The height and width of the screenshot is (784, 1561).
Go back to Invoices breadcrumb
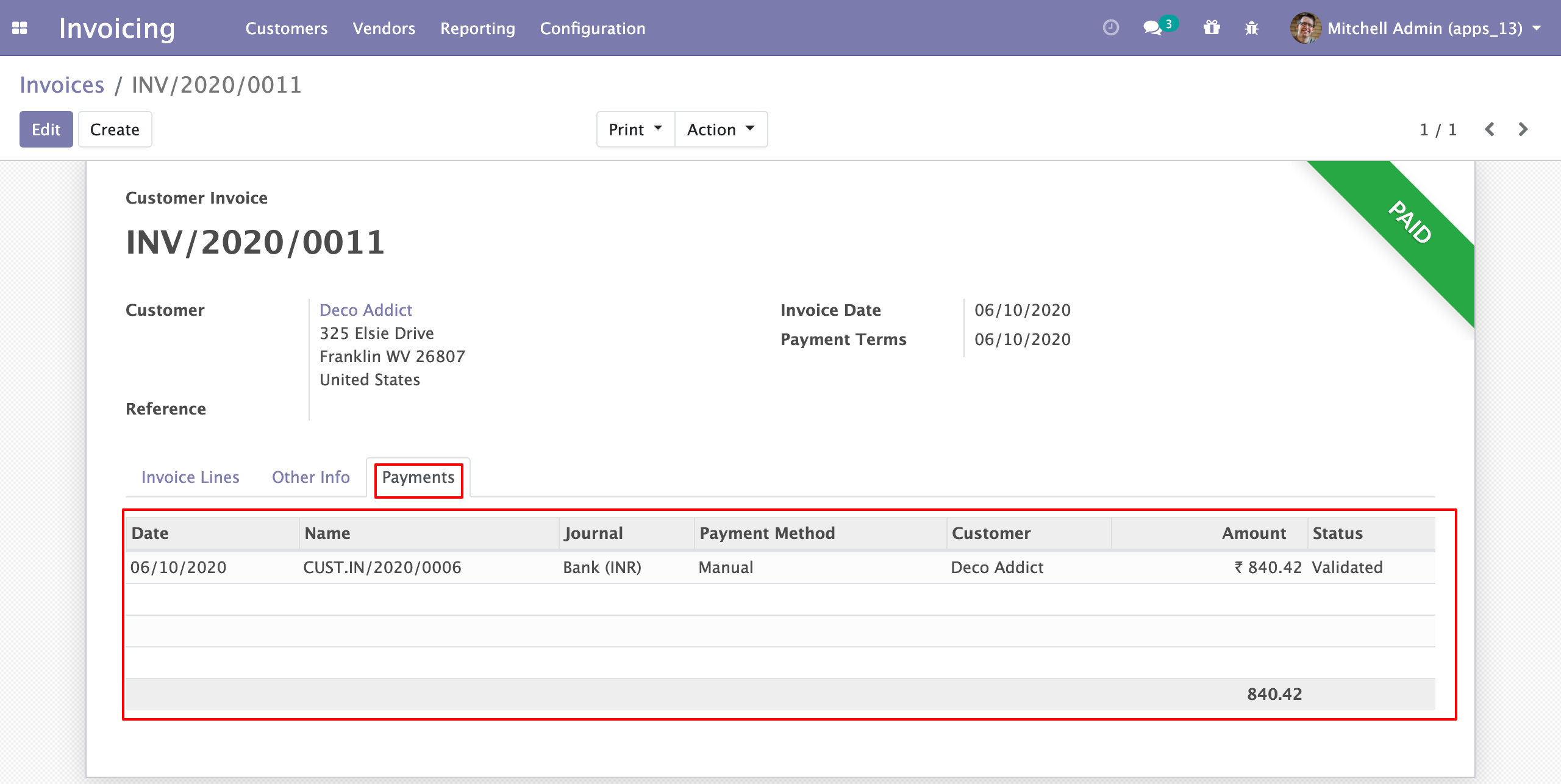coord(62,85)
